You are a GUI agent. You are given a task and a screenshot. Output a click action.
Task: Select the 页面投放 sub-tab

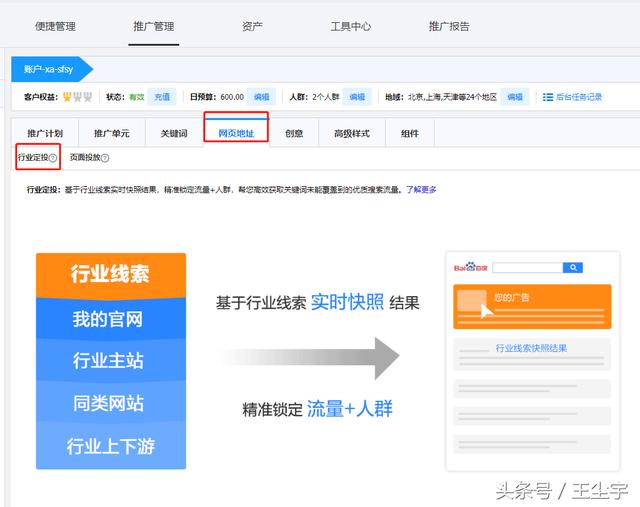(x=85, y=157)
